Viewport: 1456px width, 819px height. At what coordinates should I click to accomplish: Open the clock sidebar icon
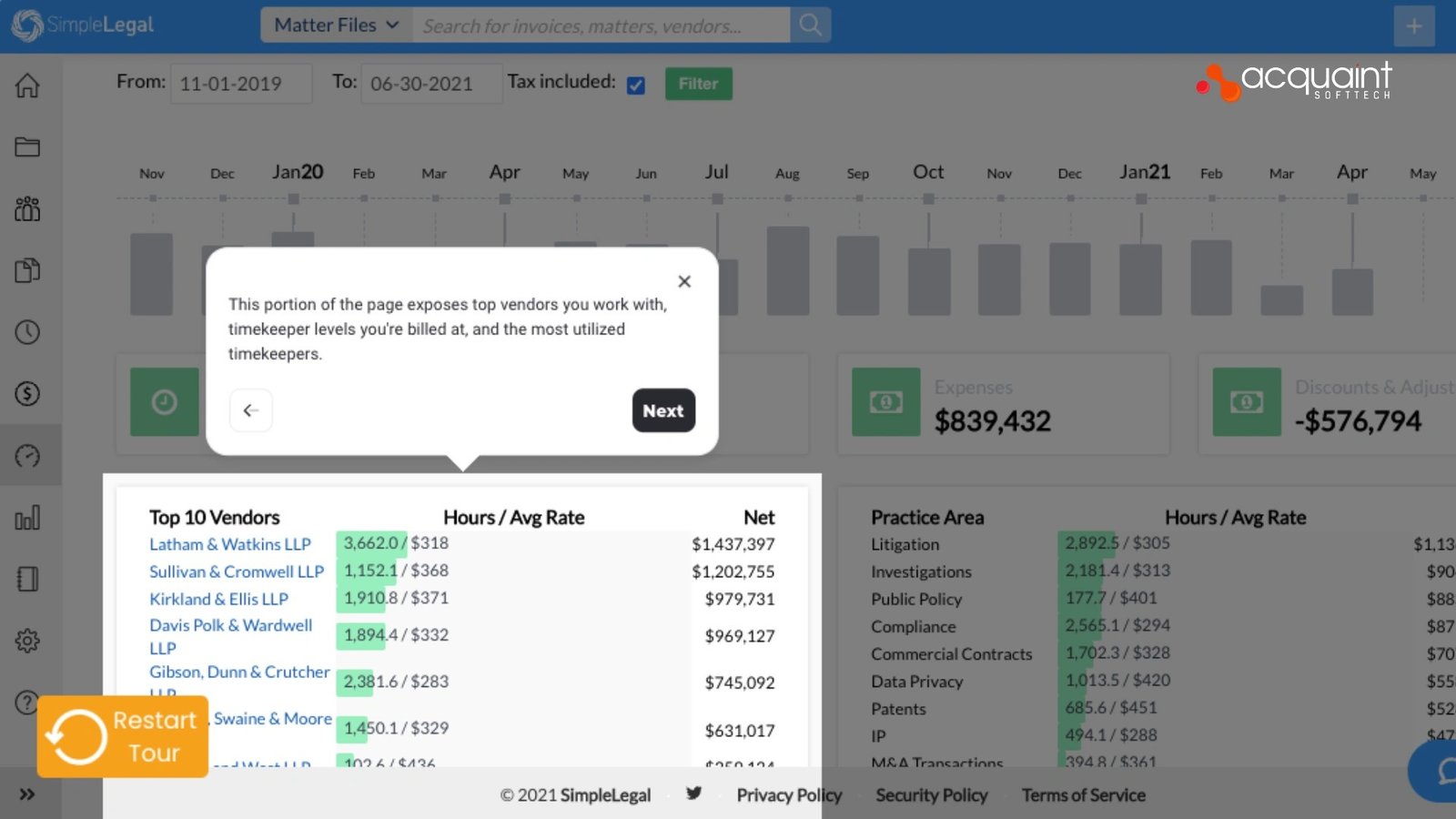(27, 332)
